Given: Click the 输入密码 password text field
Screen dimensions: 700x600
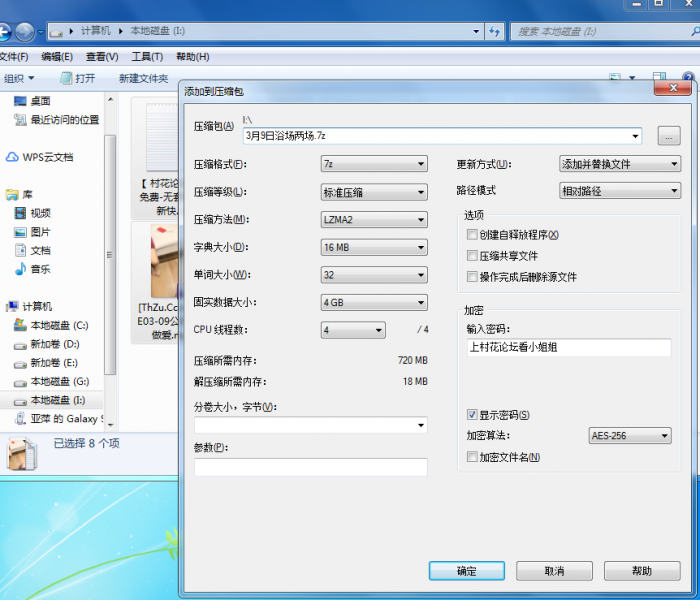Looking at the screenshot, I should pos(568,348).
